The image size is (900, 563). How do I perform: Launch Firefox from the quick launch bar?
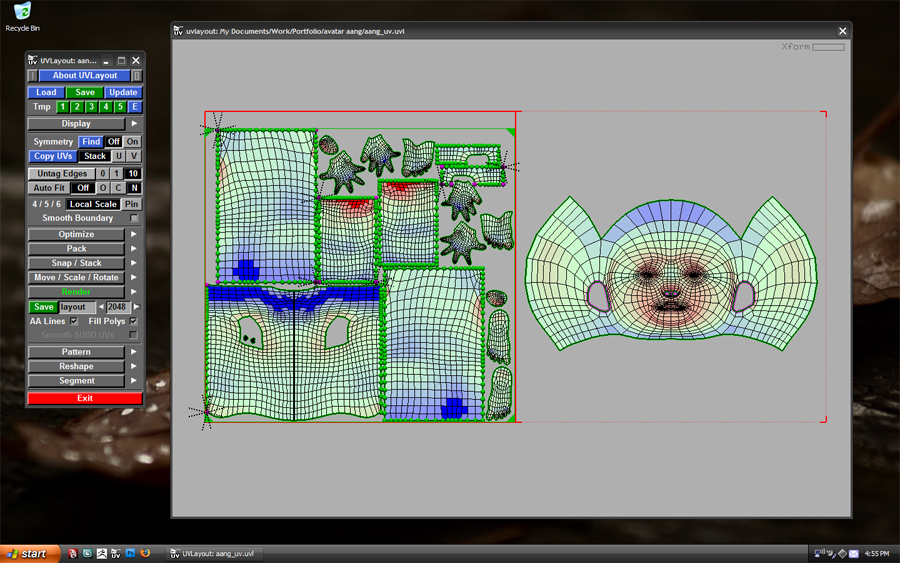(x=145, y=553)
